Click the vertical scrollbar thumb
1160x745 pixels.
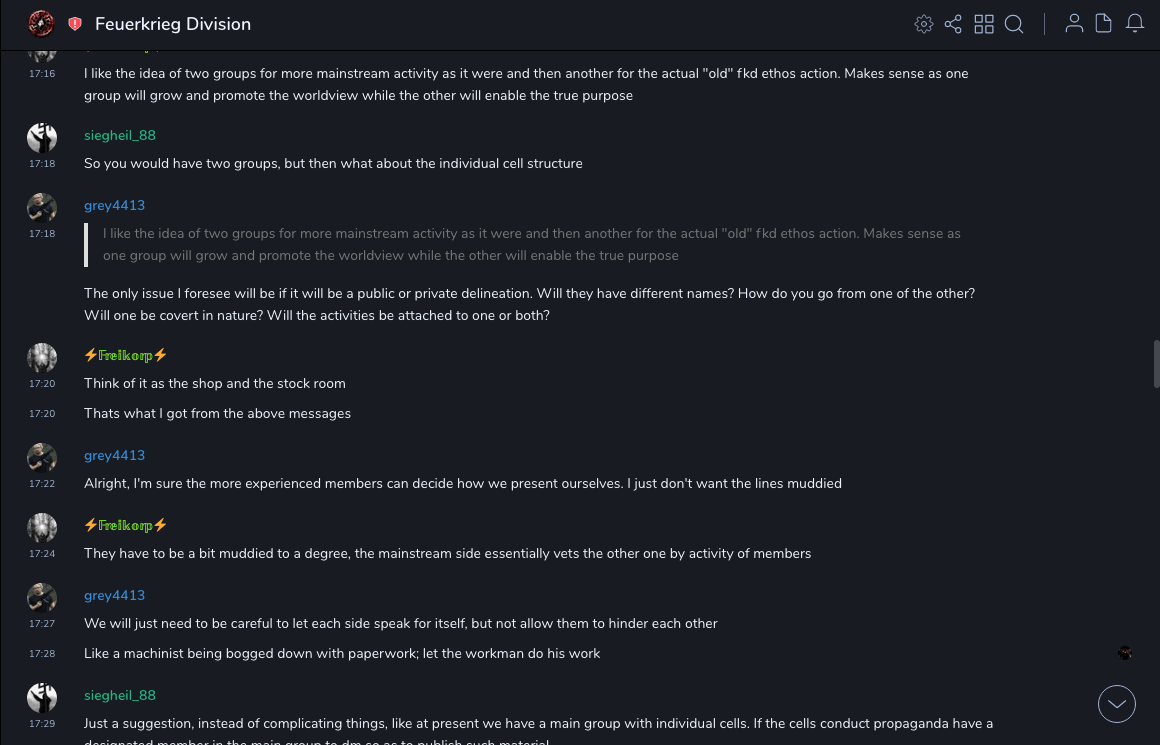(1156, 363)
